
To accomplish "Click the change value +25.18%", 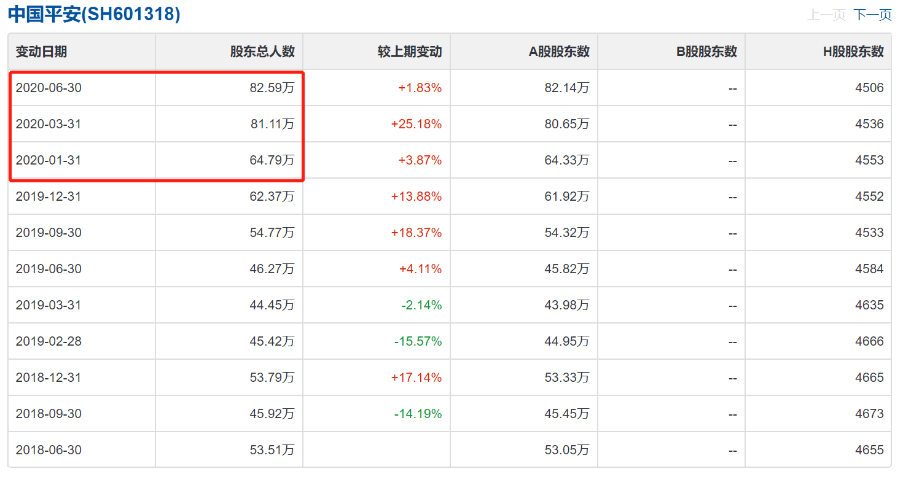I will tap(416, 124).
